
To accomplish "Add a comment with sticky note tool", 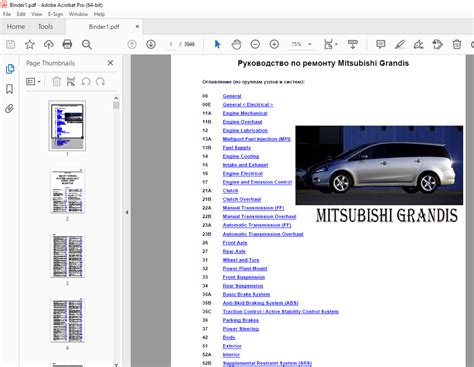I will click(x=381, y=44).
